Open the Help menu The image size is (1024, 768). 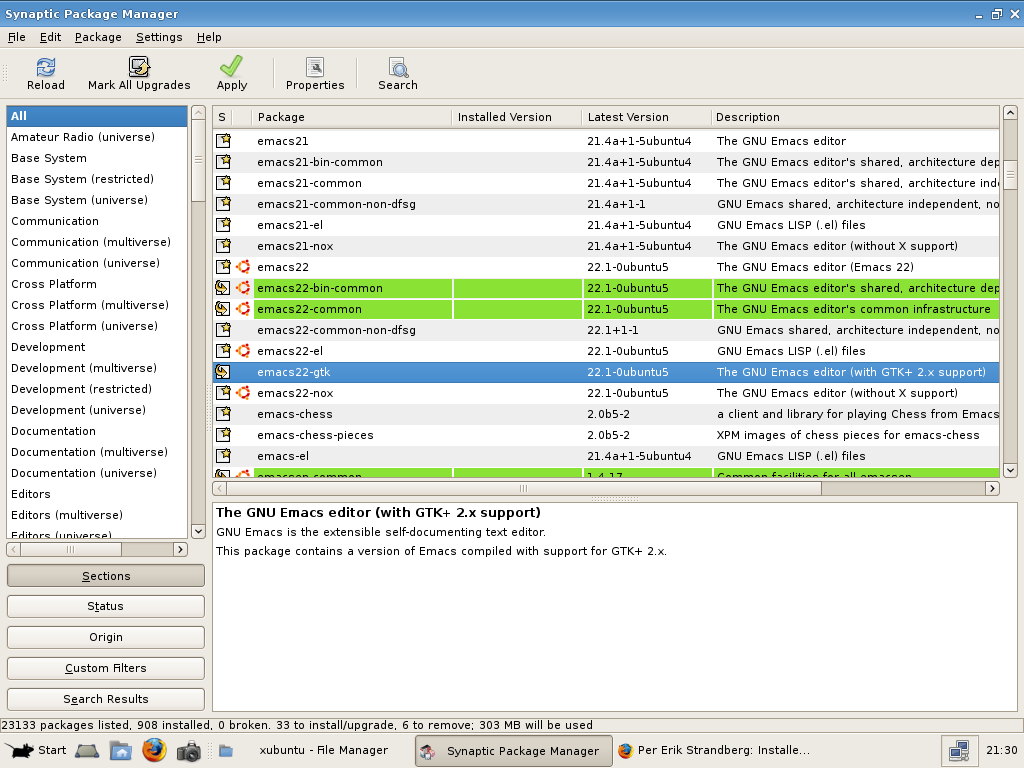pyautogui.click(x=209, y=37)
